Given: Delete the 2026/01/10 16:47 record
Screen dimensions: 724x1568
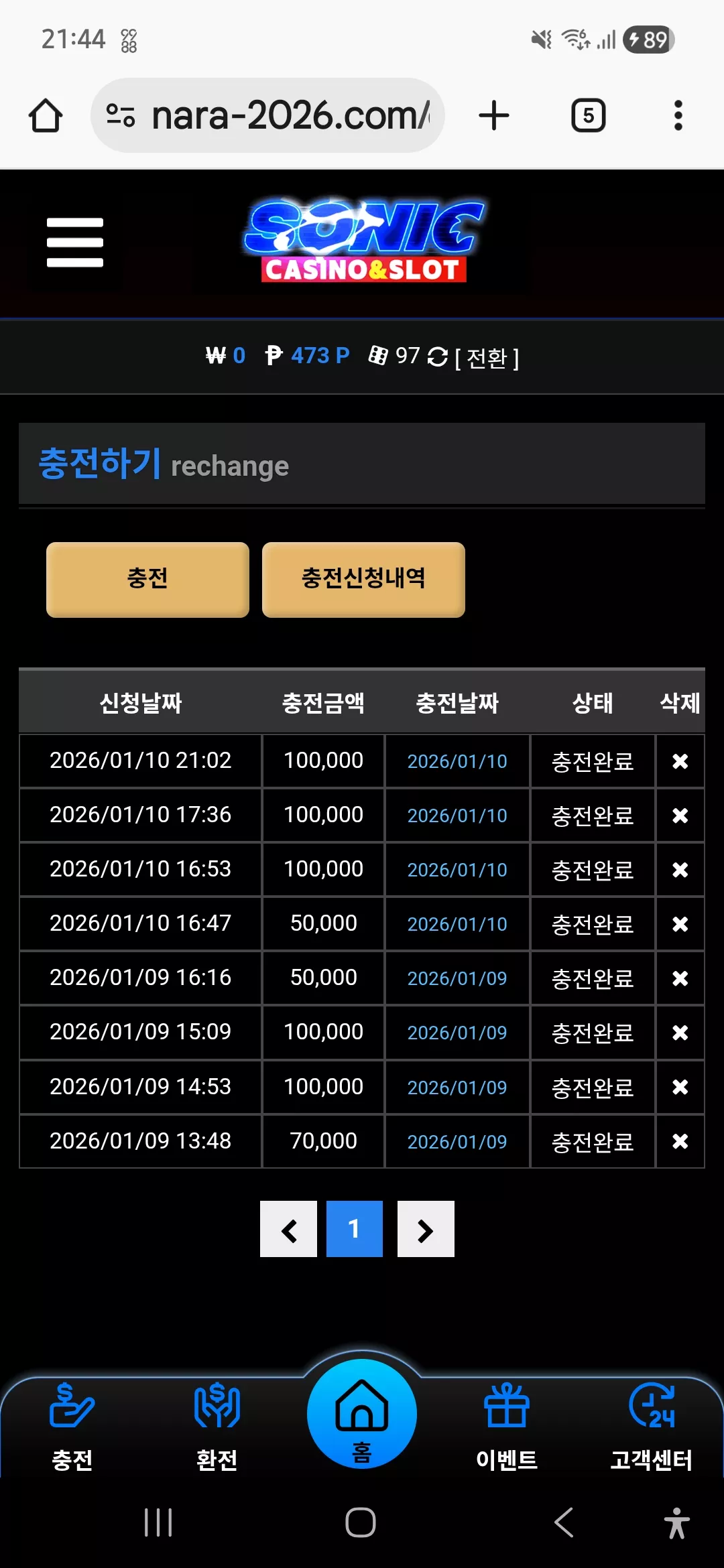Looking at the screenshot, I should tap(680, 924).
